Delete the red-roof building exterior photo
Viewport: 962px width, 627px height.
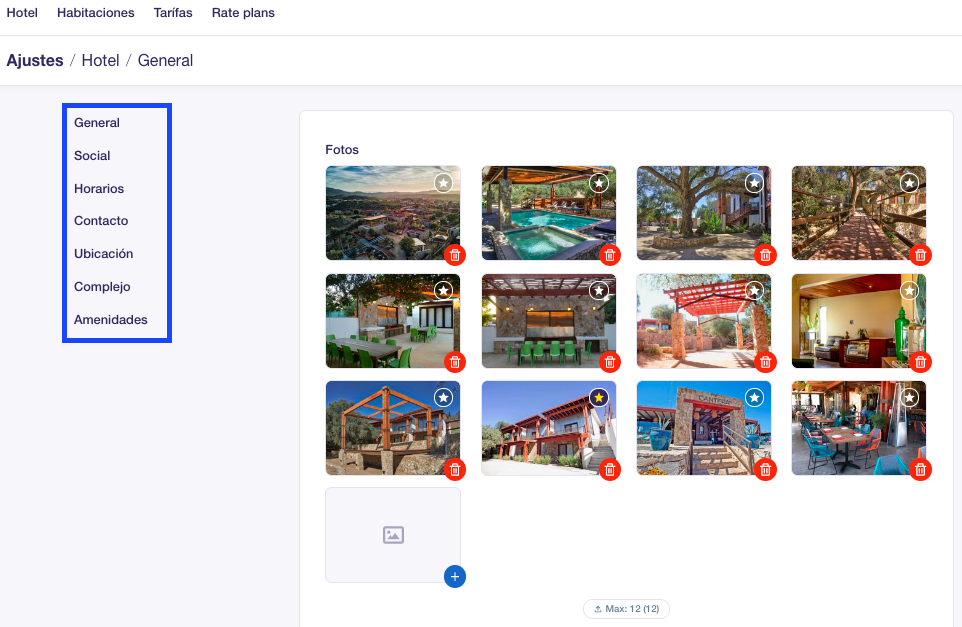[x=610, y=470]
